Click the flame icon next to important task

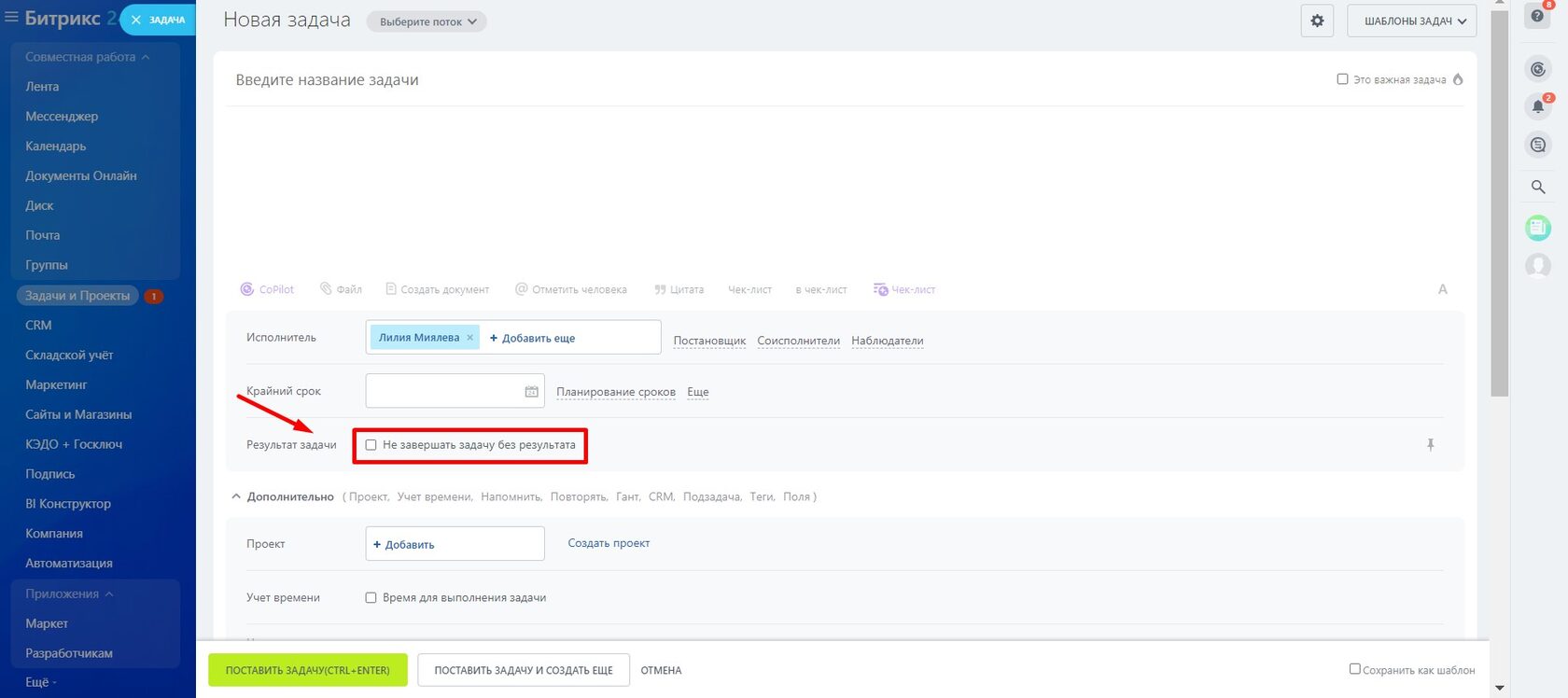tap(1458, 79)
